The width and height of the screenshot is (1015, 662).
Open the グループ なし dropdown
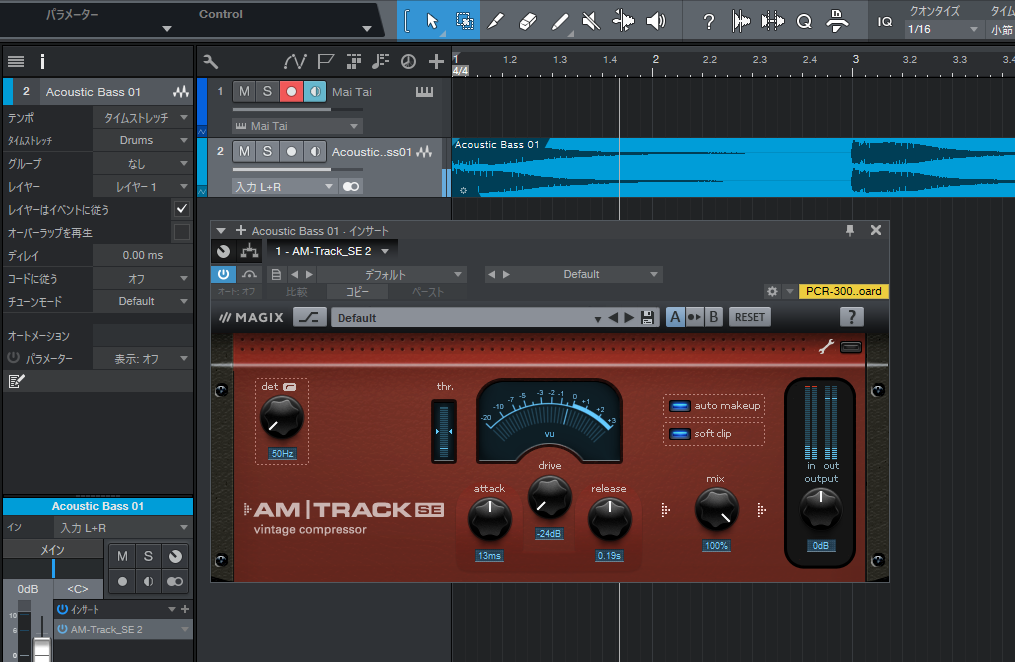142,164
